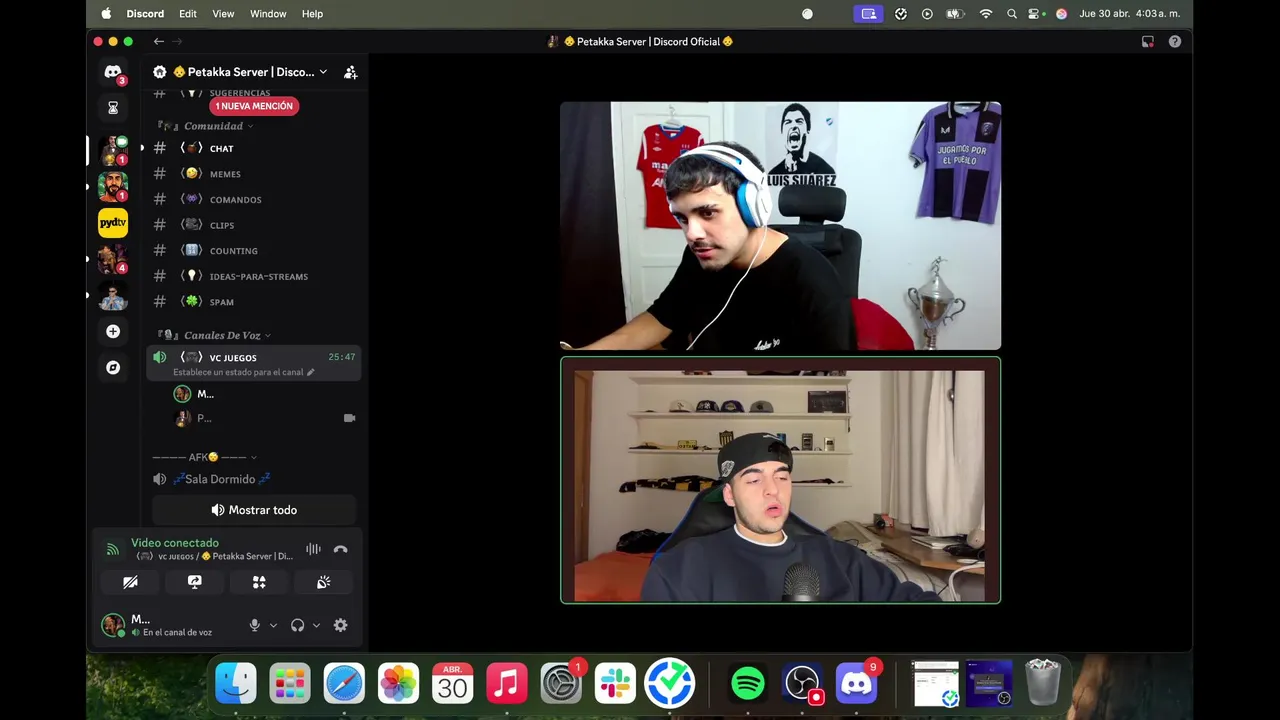This screenshot has height=720, width=1280.
Task: Open noise suppression waveform icon
Action: click(313, 549)
